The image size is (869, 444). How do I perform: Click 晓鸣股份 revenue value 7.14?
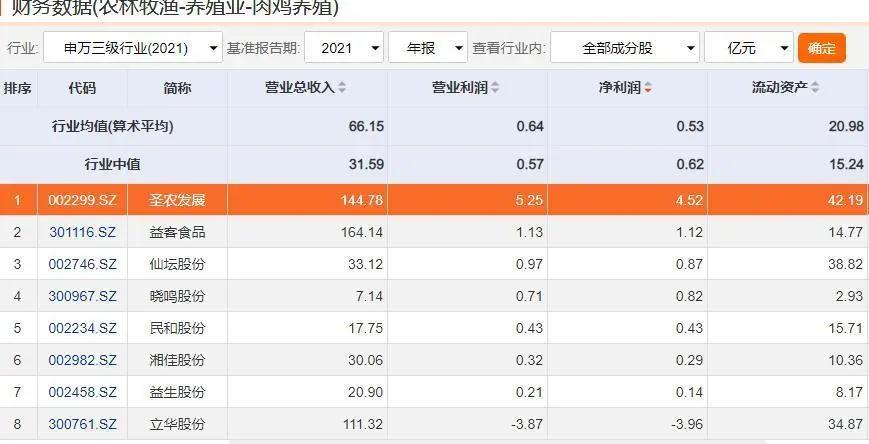point(370,297)
